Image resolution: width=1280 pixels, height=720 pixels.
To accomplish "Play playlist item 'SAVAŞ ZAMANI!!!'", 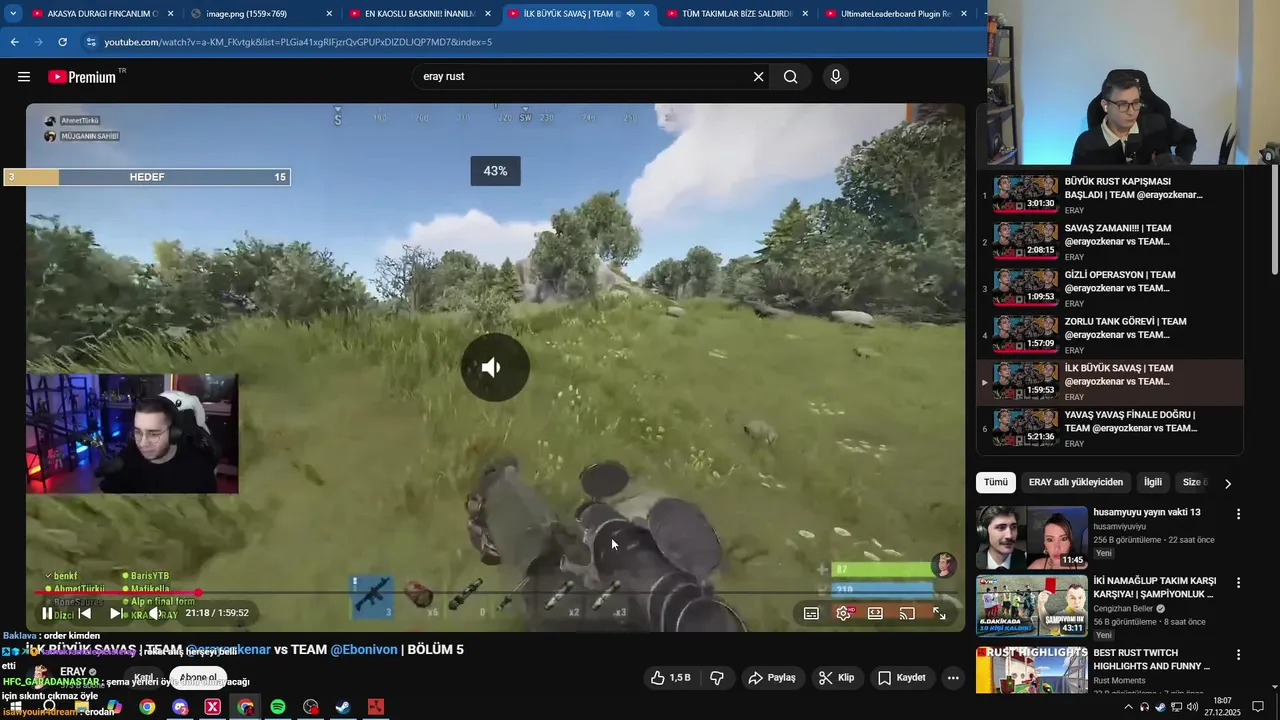I will coord(1110,242).
